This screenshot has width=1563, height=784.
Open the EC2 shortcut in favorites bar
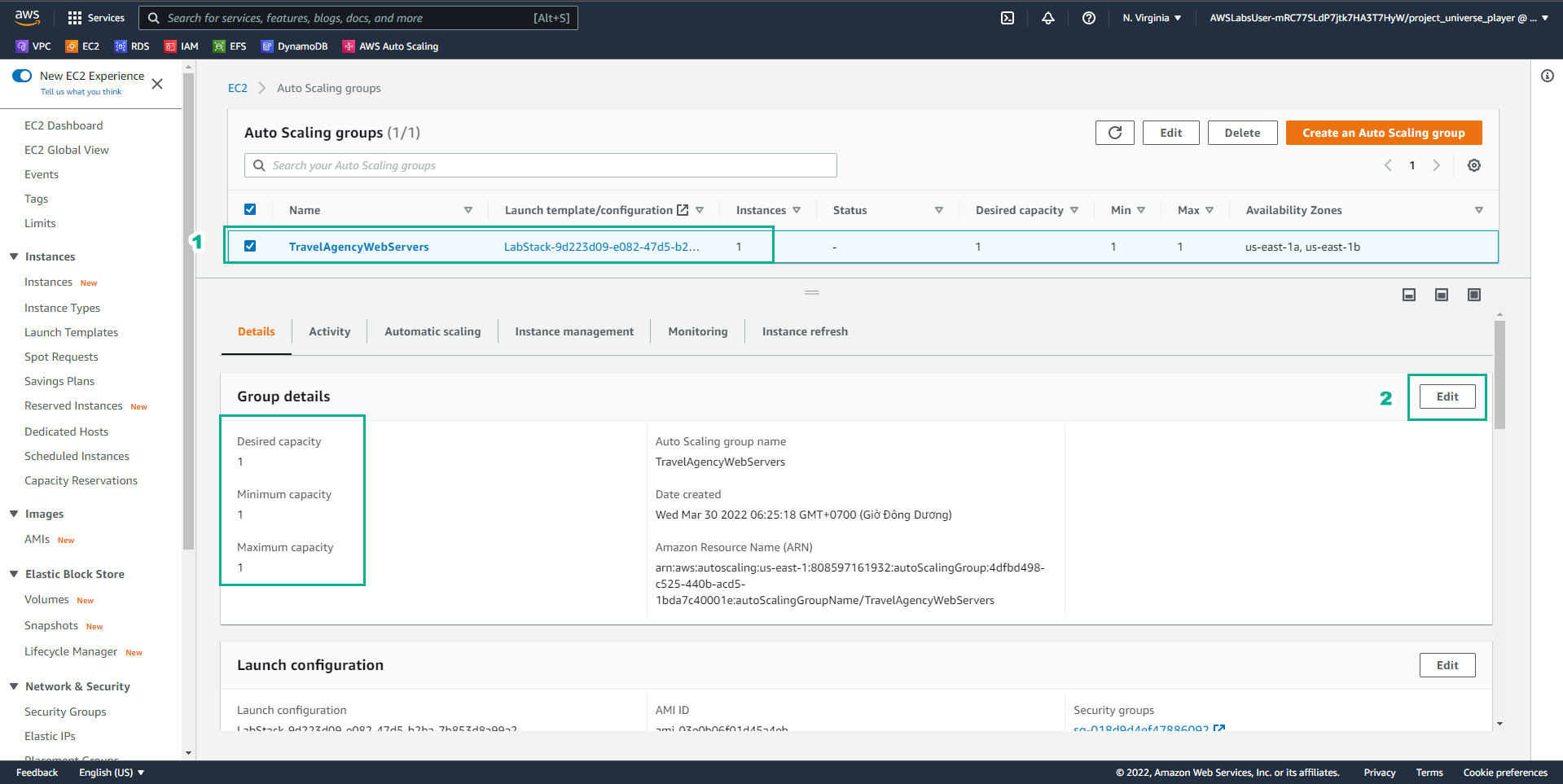coord(82,46)
